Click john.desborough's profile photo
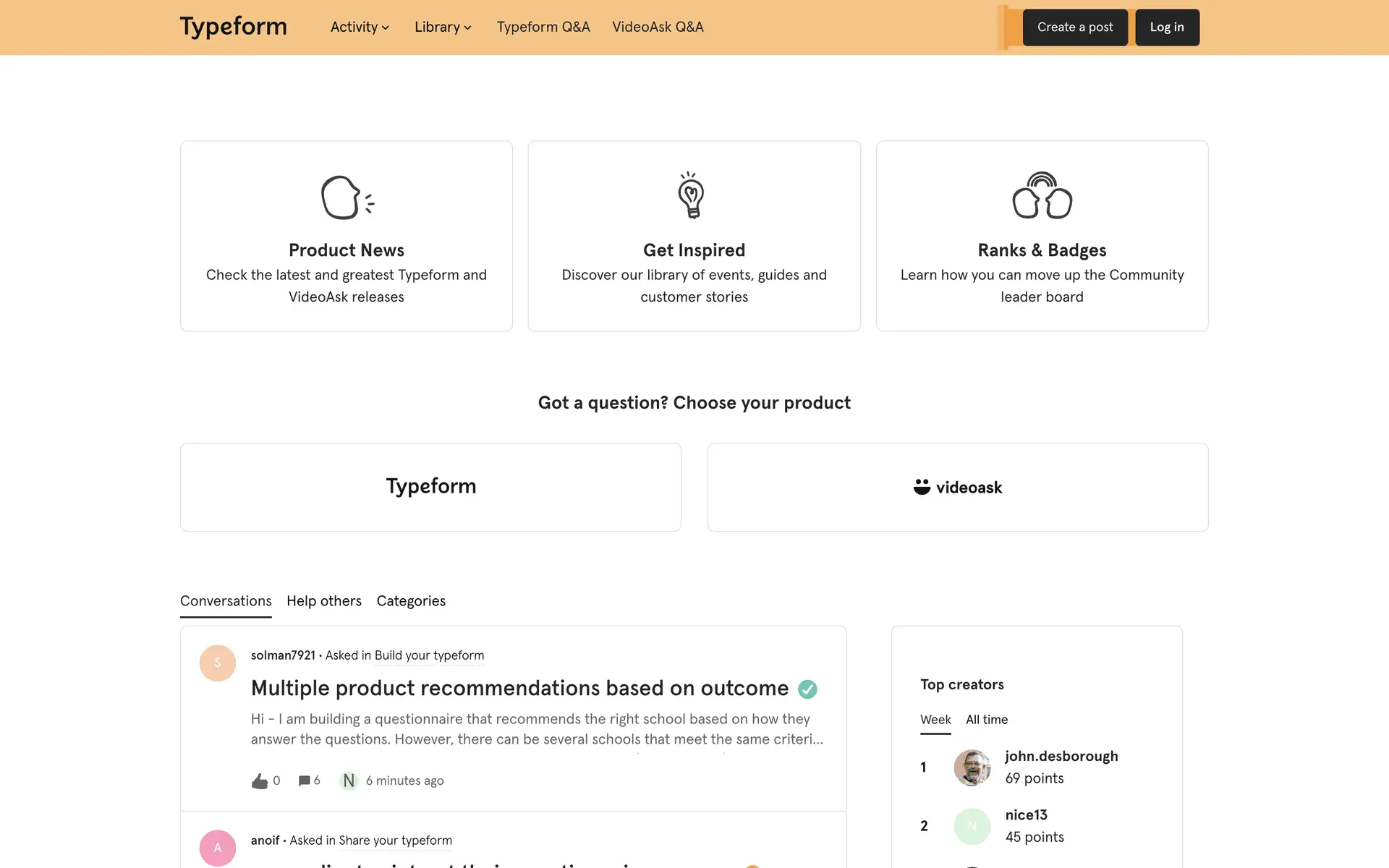The height and width of the screenshot is (868, 1389). 972,767
